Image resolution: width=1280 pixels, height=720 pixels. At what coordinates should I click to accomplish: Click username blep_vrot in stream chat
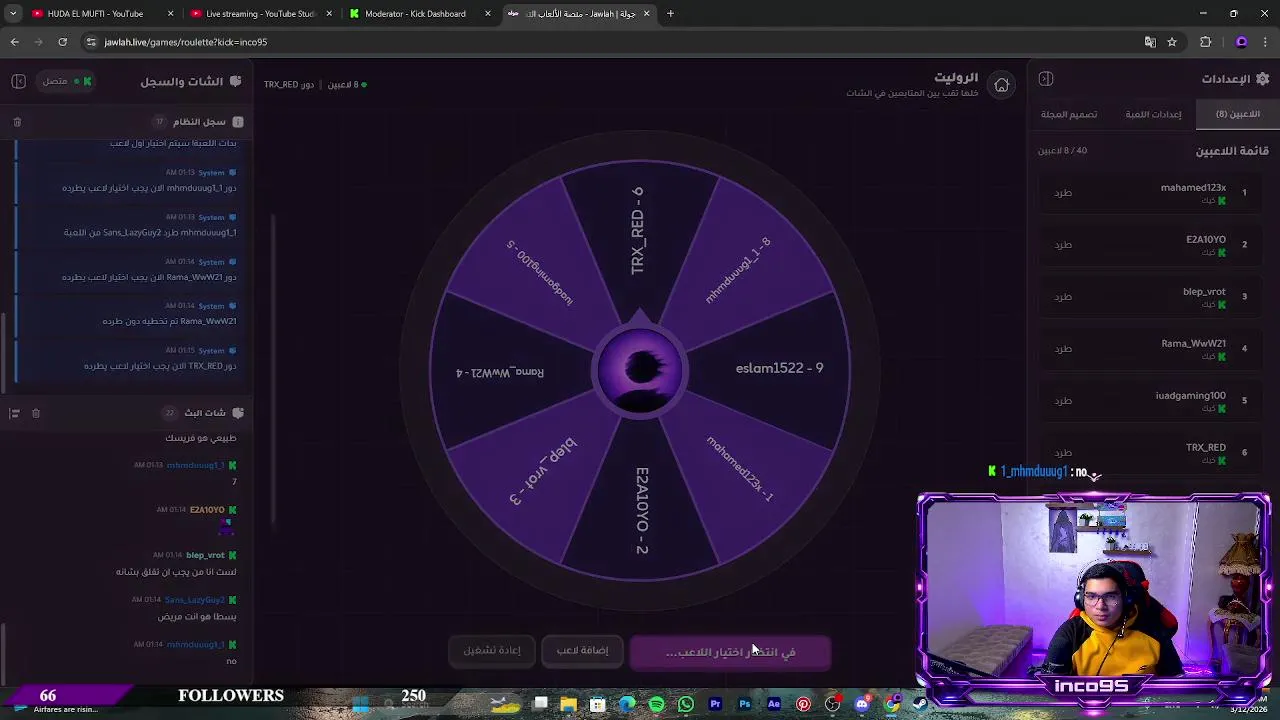pos(205,555)
